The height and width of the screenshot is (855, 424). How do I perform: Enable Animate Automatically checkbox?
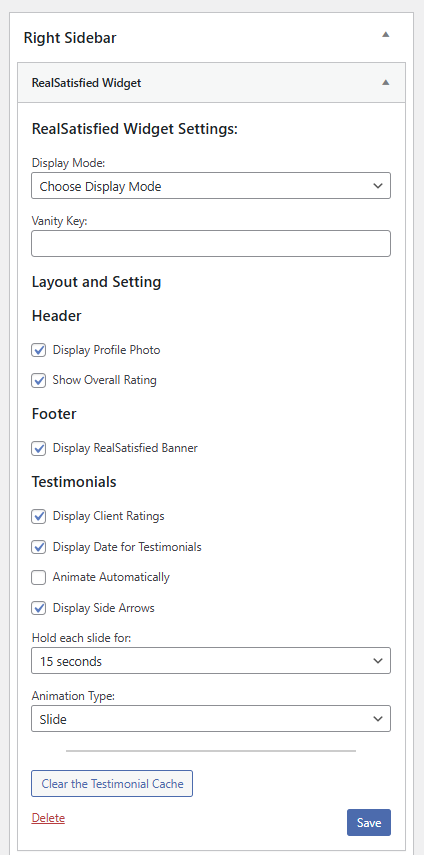(x=39, y=577)
